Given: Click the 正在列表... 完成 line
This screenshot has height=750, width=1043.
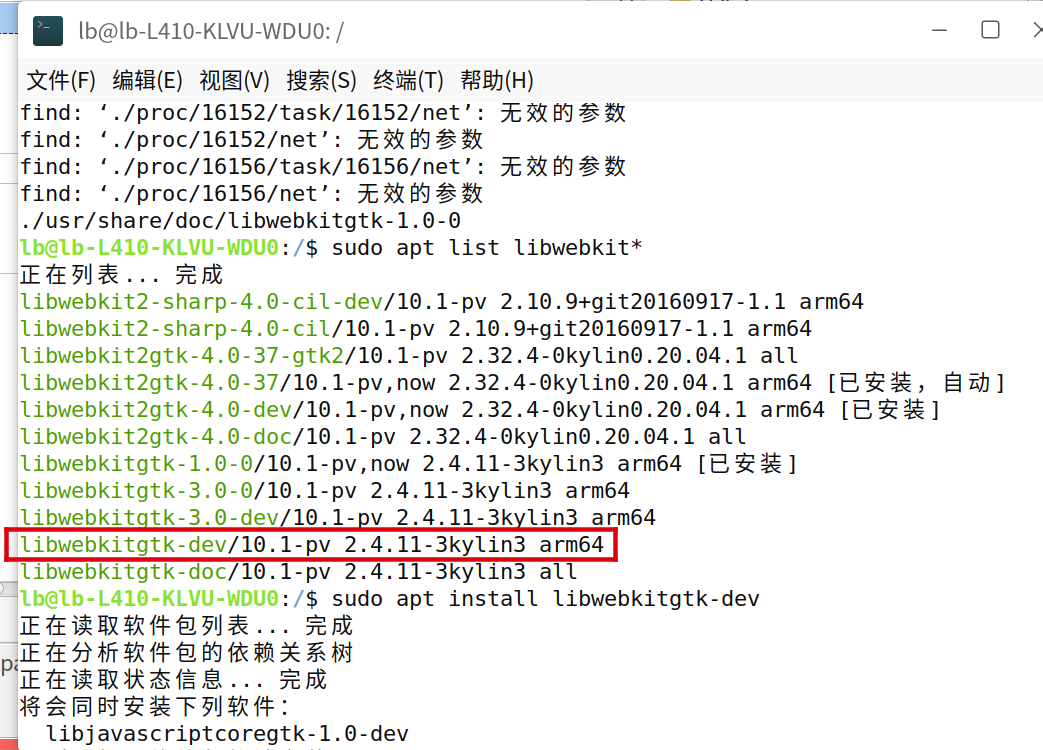Looking at the screenshot, I should click(x=121, y=274).
